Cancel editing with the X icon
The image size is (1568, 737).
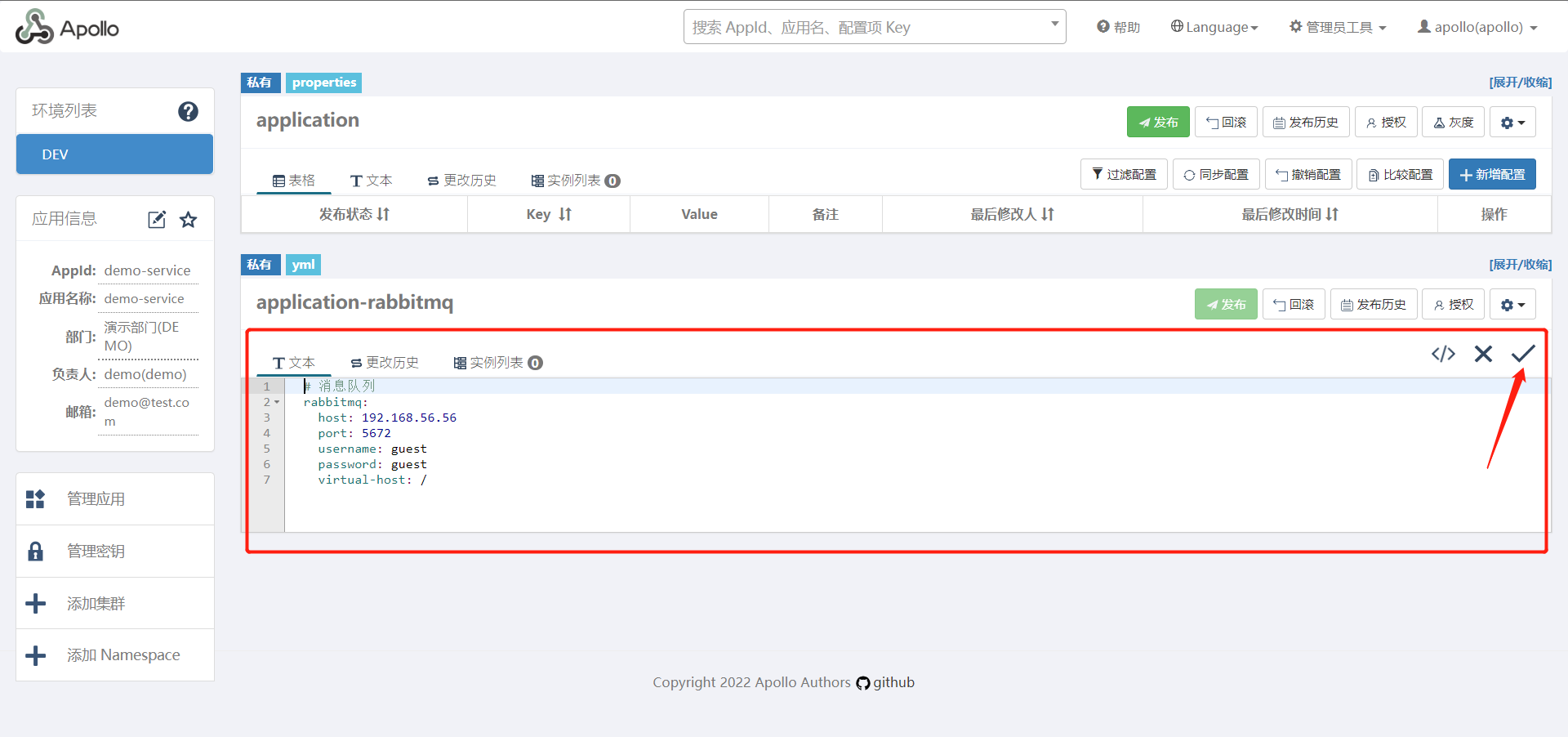[x=1483, y=354]
